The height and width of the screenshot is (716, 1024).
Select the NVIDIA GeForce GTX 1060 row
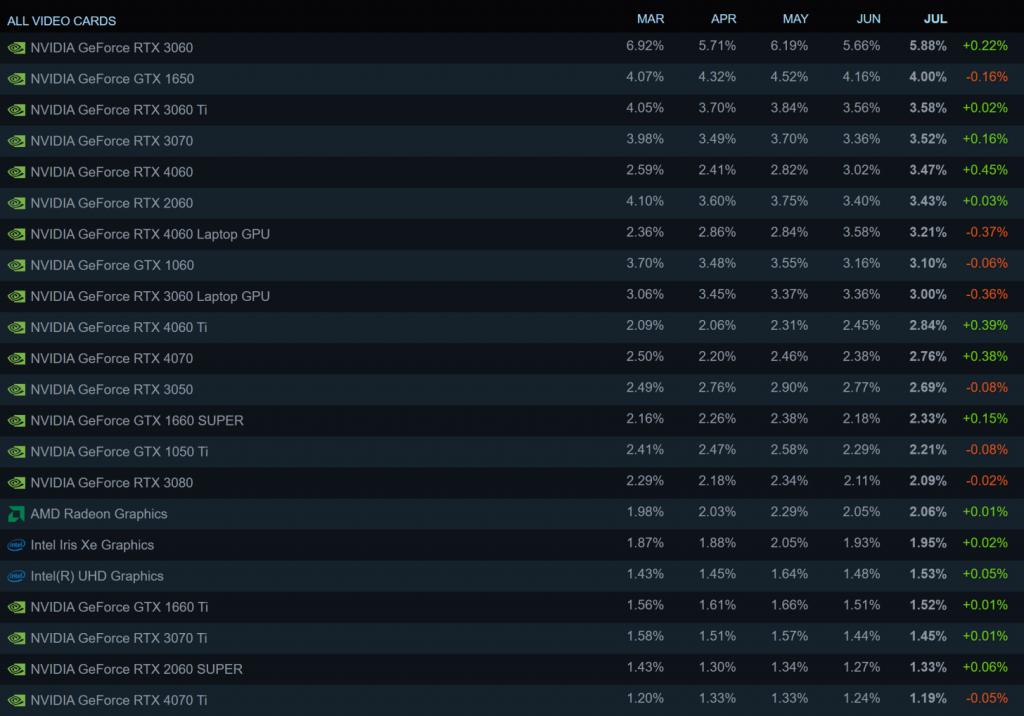click(x=112, y=265)
